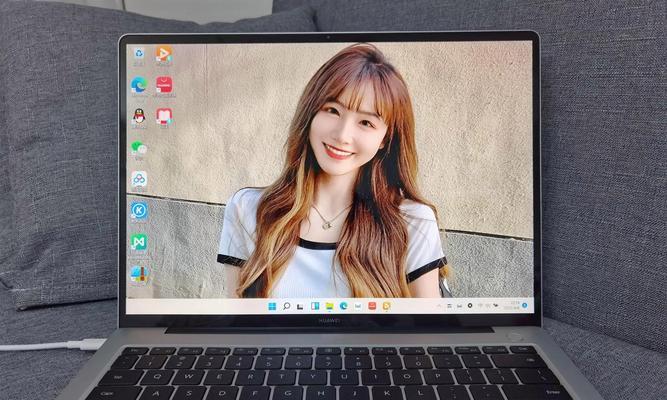Image resolution: width=667 pixels, height=400 pixels.
Task: Click the black circle tray icon
Action: (x=470, y=306)
